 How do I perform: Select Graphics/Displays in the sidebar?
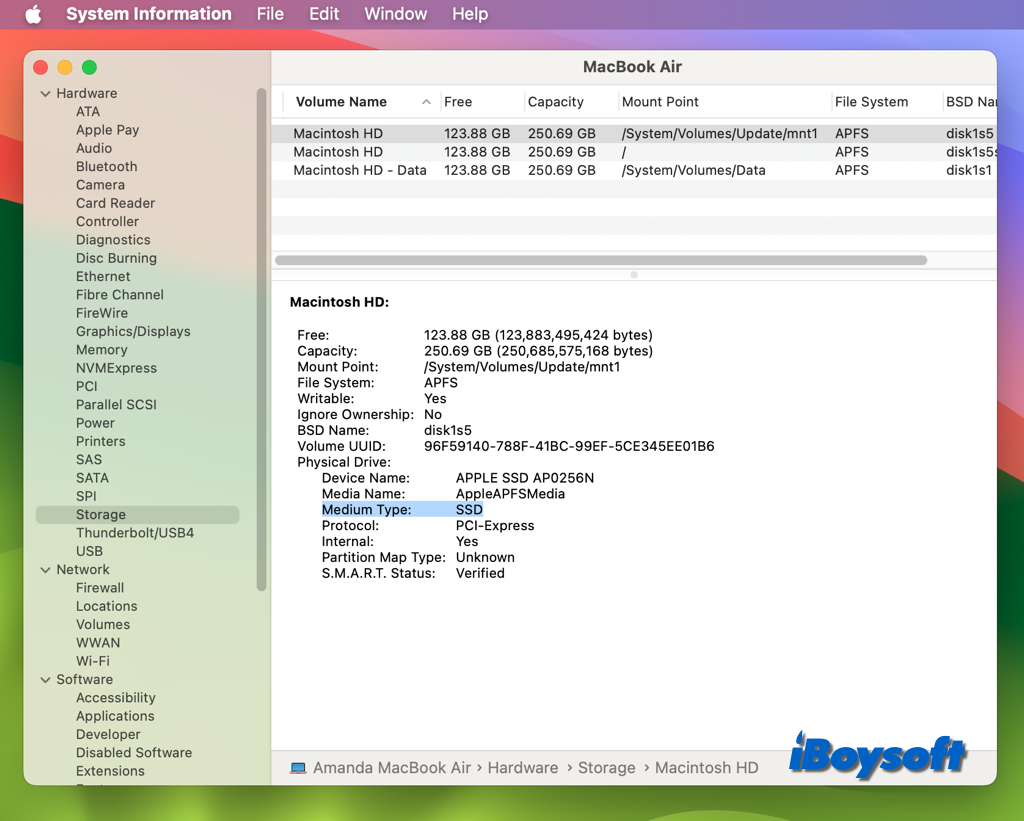coord(133,331)
